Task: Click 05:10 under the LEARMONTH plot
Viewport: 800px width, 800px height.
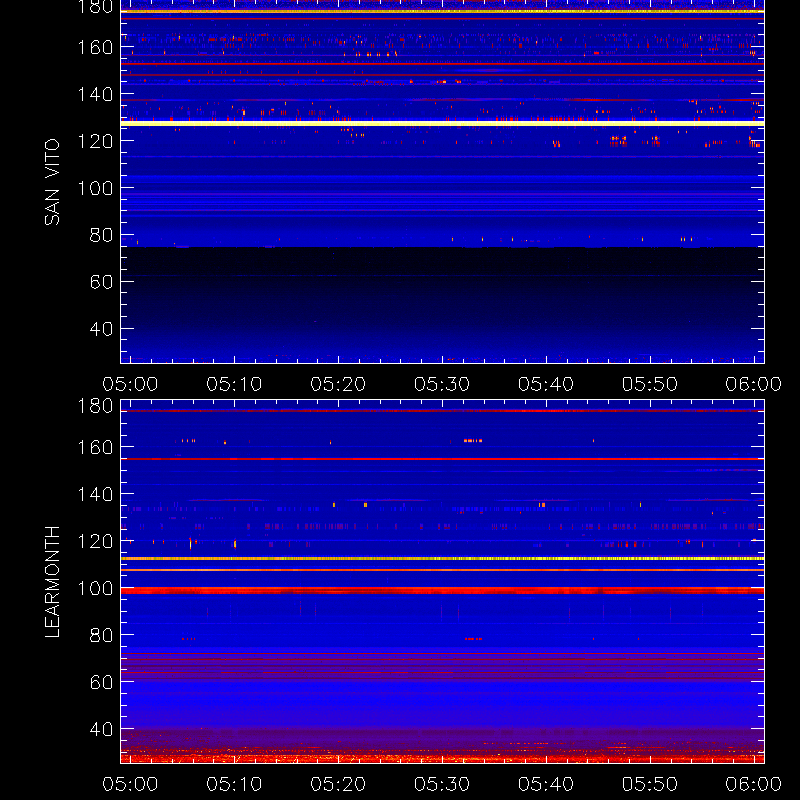Action: point(234,784)
